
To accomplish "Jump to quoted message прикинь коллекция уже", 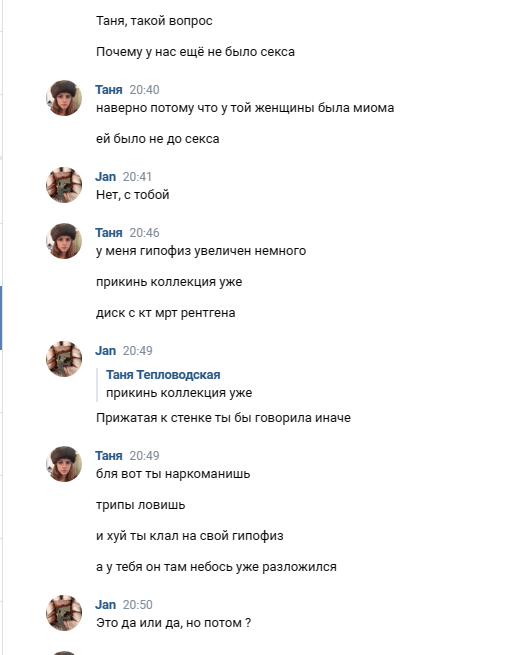I will pos(179,393).
